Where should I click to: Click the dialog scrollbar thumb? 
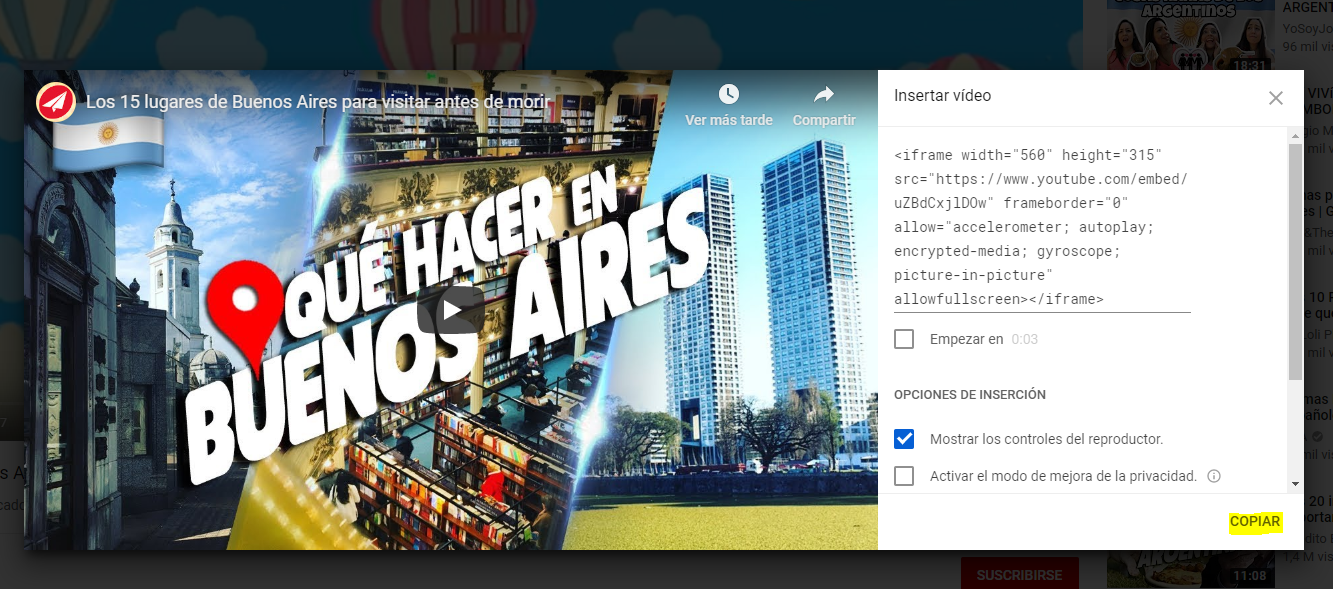(x=1295, y=262)
